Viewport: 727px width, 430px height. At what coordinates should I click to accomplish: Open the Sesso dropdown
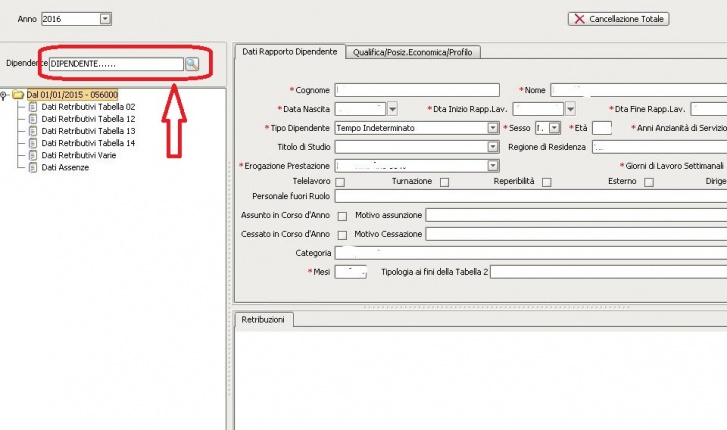(555, 128)
